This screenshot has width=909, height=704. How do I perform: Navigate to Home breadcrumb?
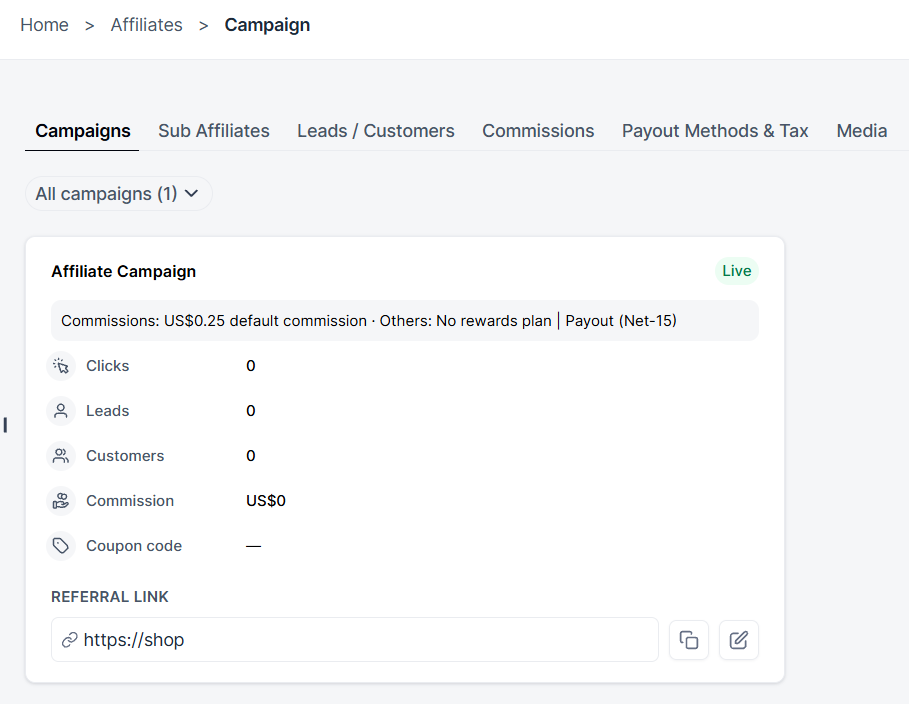[45, 25]
